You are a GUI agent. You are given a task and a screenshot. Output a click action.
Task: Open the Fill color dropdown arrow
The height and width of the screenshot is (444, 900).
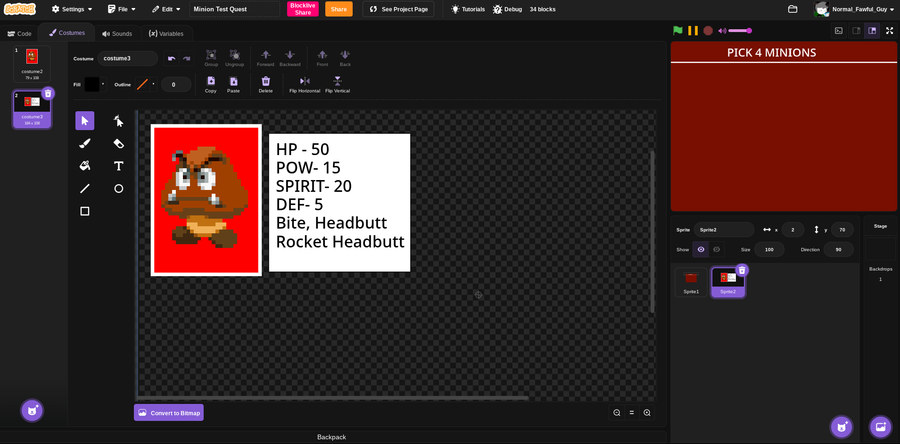(103, 84)
